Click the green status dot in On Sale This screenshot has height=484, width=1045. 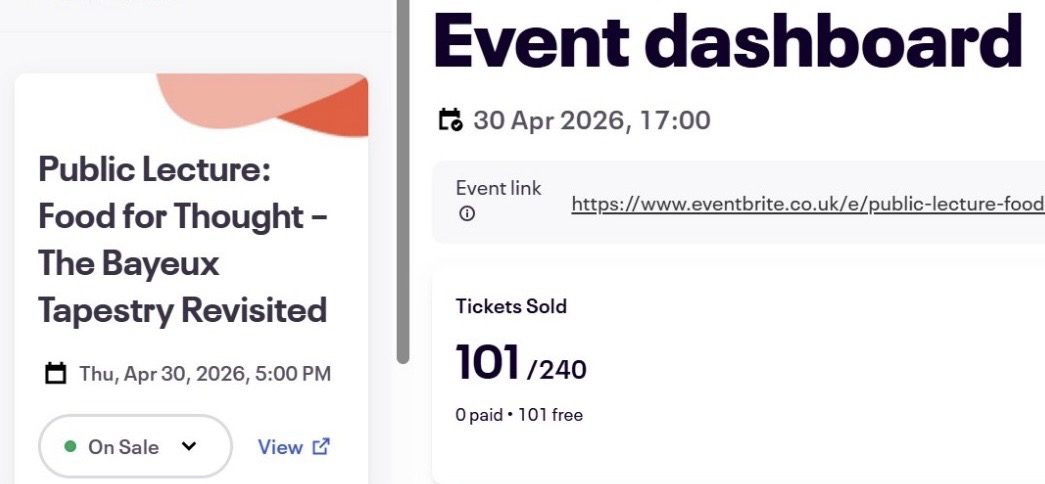pos(70,447)
